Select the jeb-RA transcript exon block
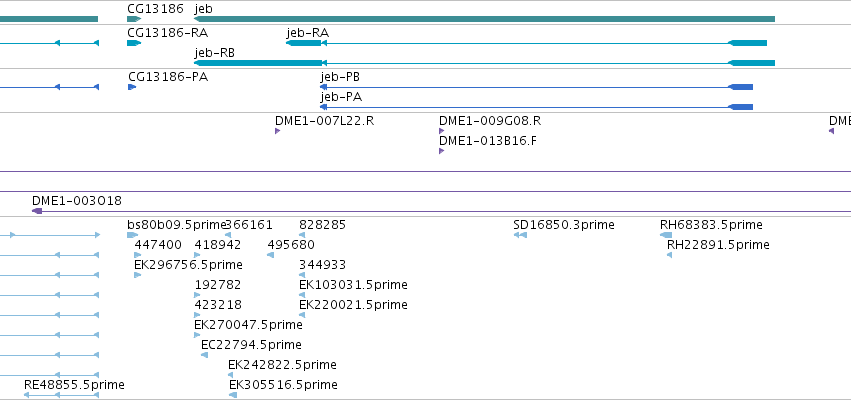 [304, 43]
